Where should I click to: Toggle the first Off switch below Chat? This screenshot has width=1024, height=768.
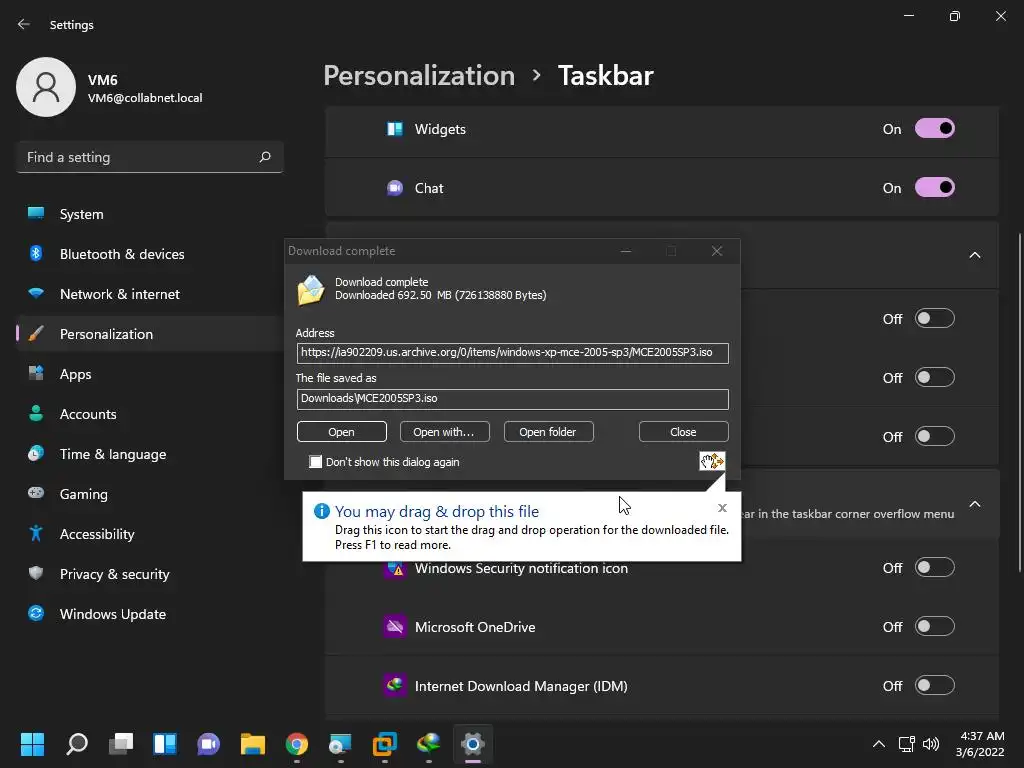click(x=935, y=319)
